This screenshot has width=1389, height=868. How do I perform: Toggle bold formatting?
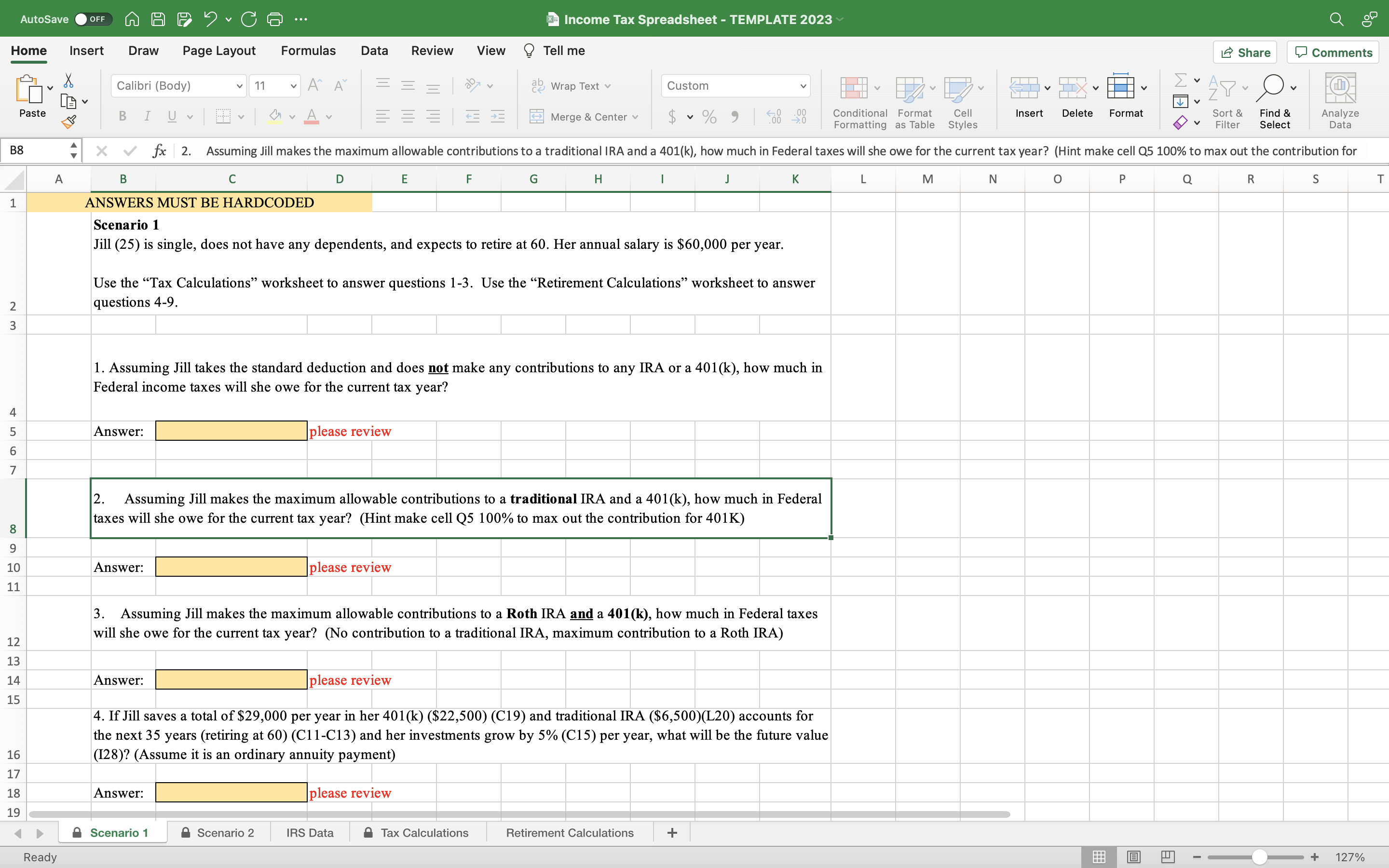coord(122,116)
